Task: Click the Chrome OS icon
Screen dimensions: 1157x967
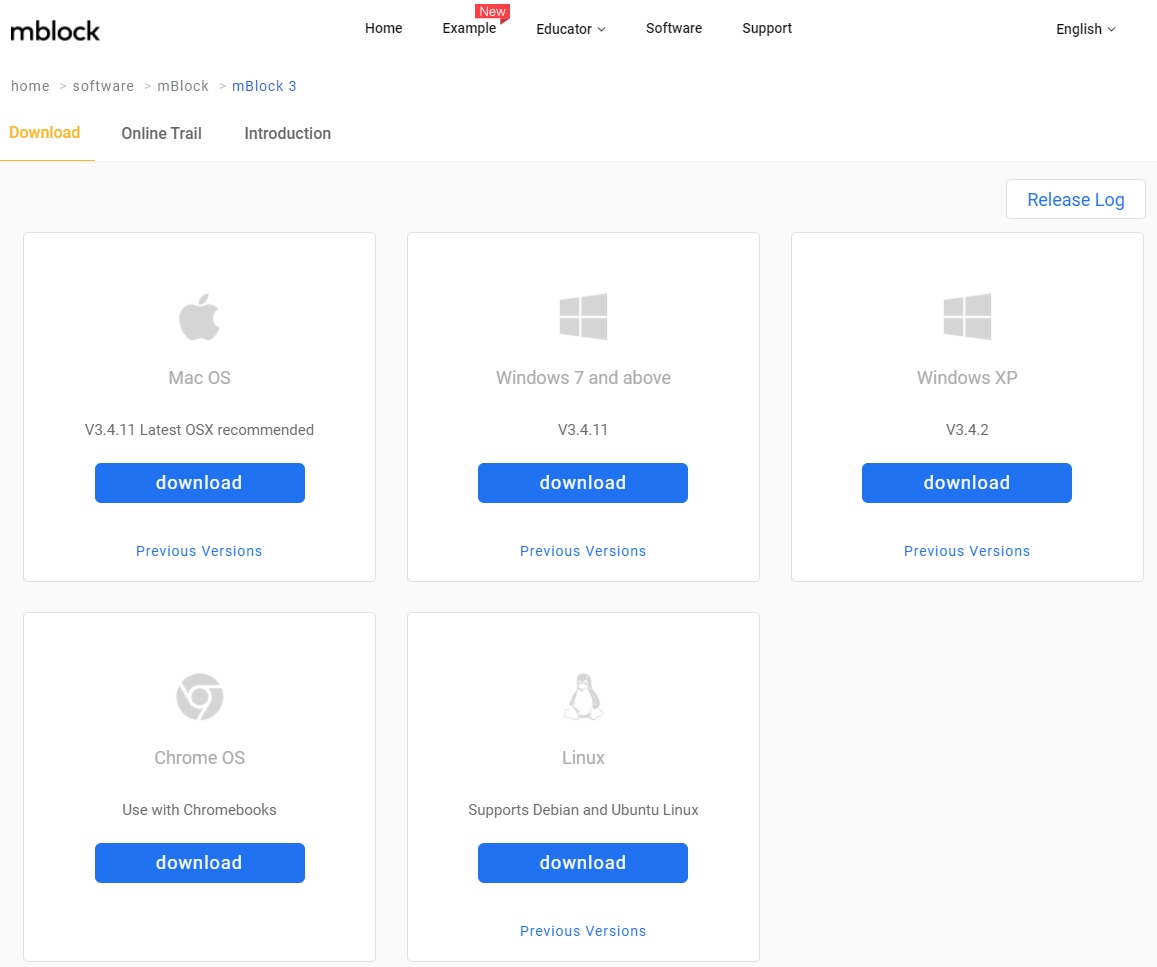Action: (199, 697)
